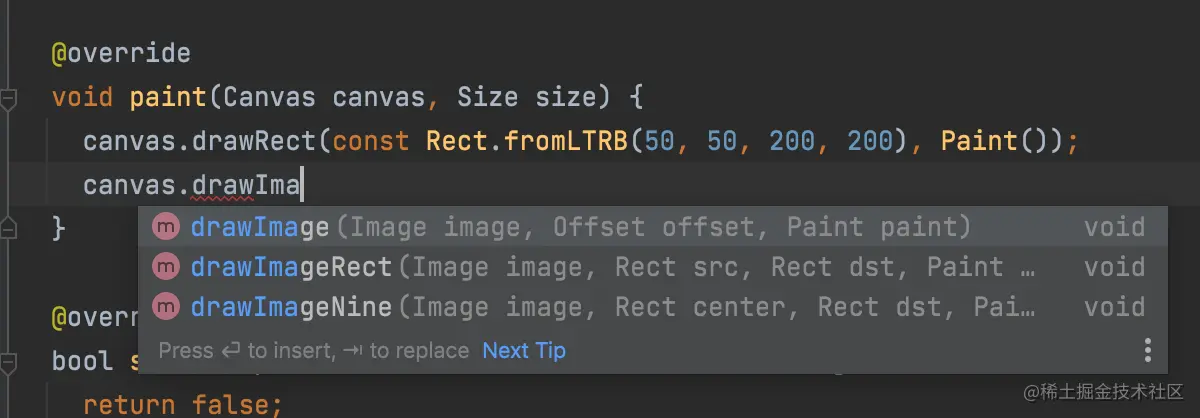Click the method icon beside drawImage suggestion

point(165,227)
